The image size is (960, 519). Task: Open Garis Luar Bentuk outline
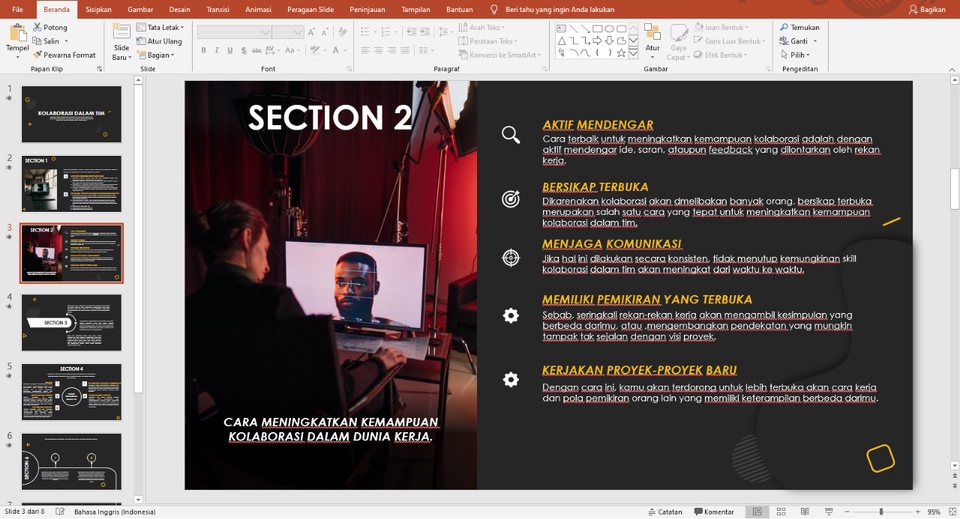[730, 41]
